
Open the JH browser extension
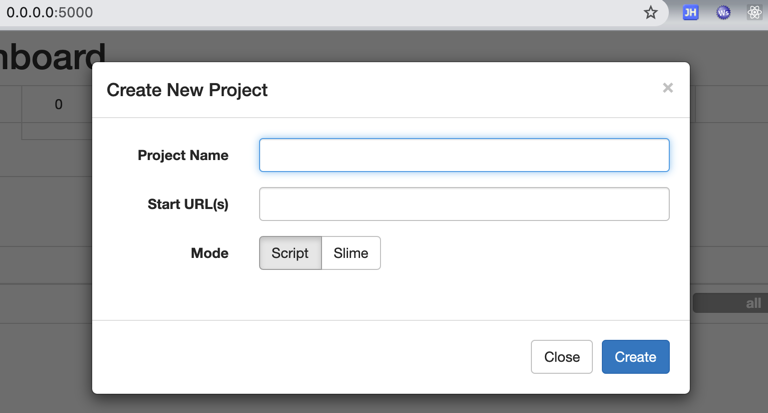click(x=690, y=12)
